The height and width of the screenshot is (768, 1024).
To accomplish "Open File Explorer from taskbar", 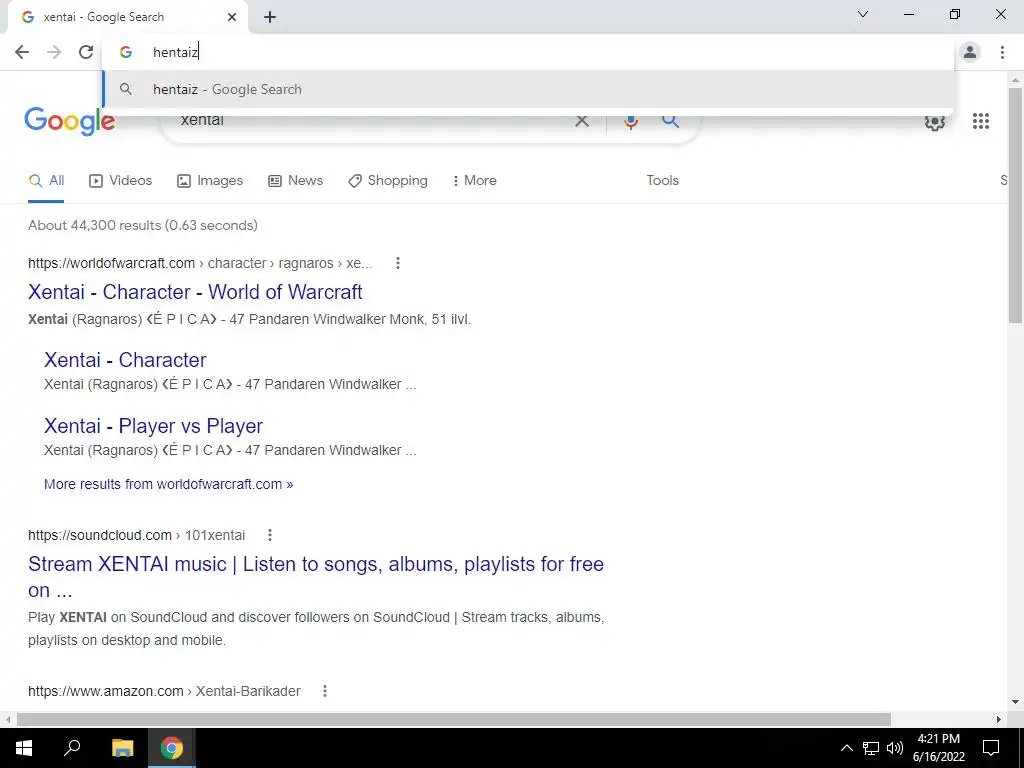I will (122, 748).
